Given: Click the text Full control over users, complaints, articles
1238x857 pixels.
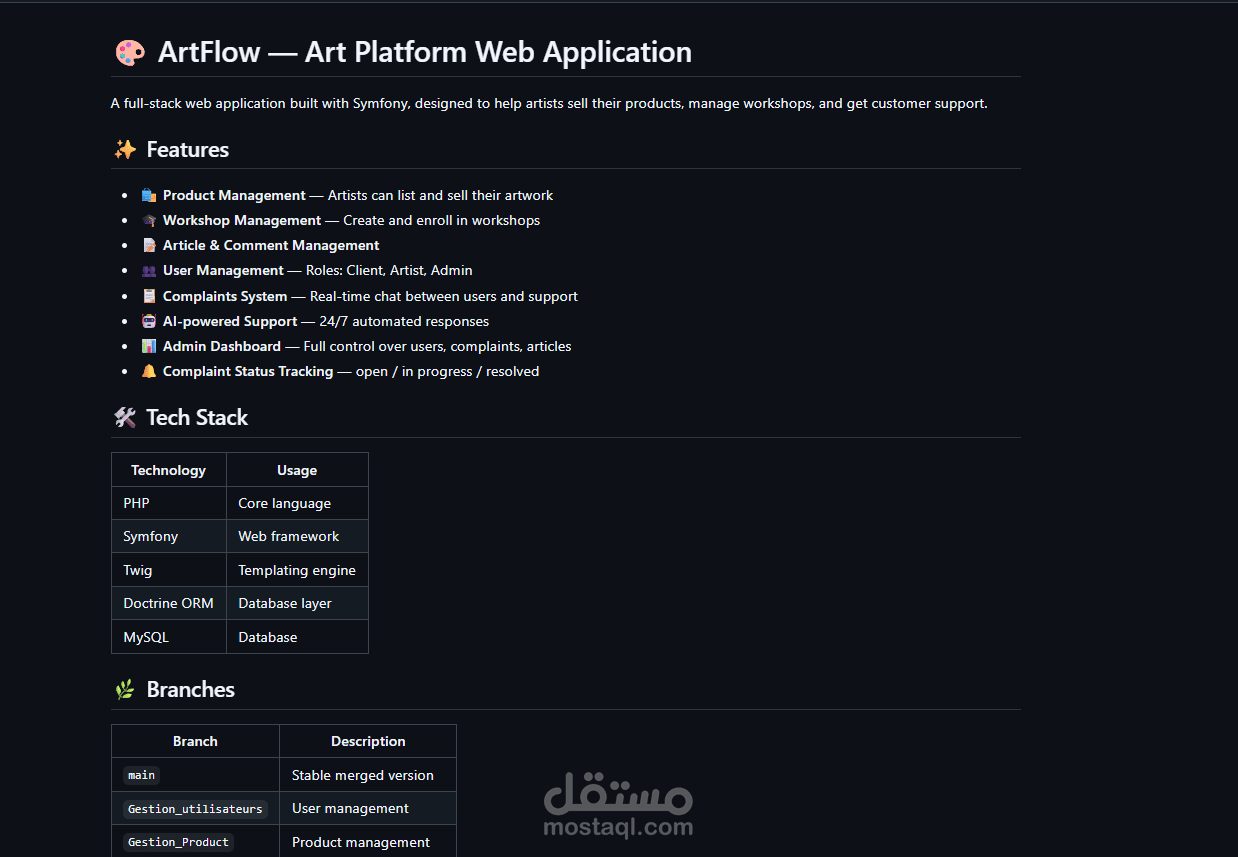Looking at the screenshot, I should click(x=437, y=346).
